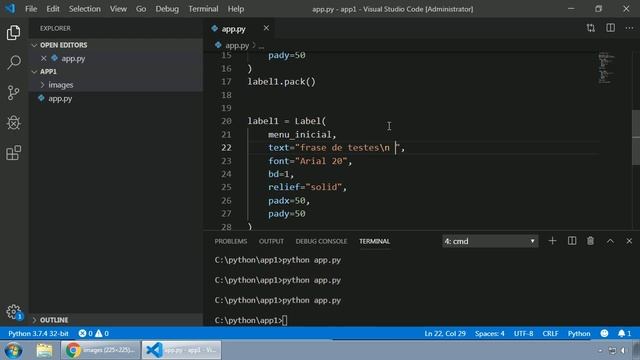Open the Help menu
This screenshot has width=640, height=360.
(236, 9)
